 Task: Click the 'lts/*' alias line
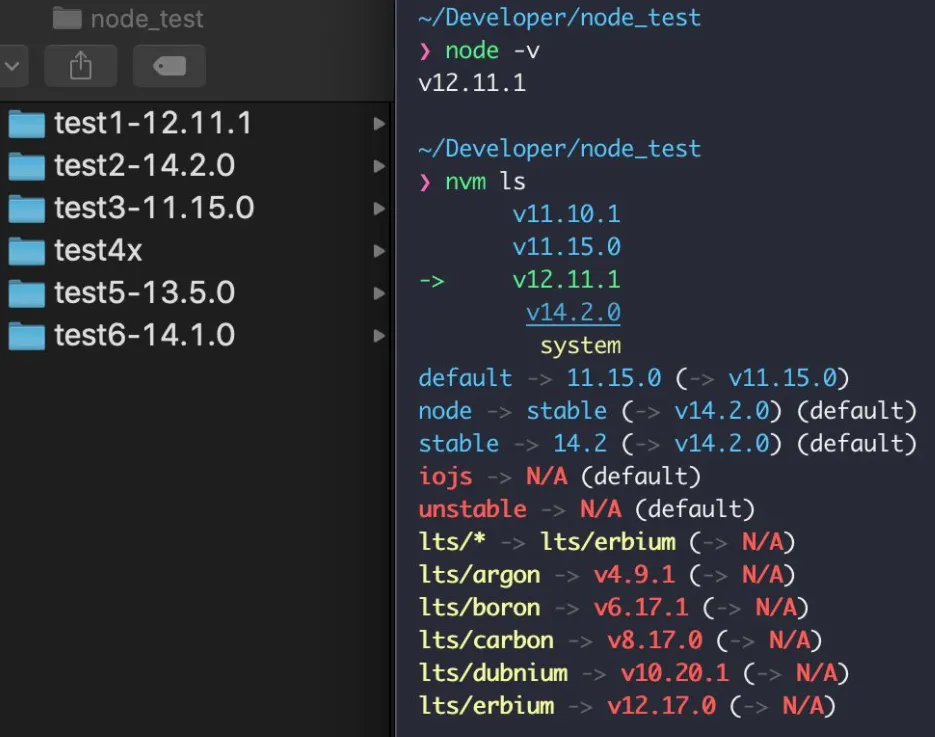pyautogui.click(x=452, y=541)
